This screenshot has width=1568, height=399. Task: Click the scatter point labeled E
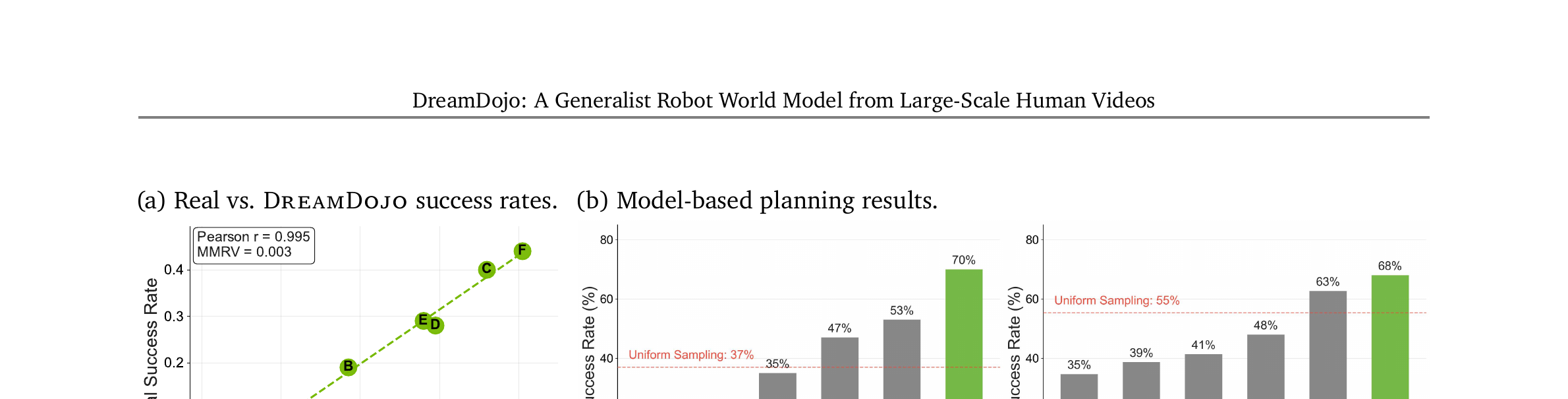click(423, 321)
